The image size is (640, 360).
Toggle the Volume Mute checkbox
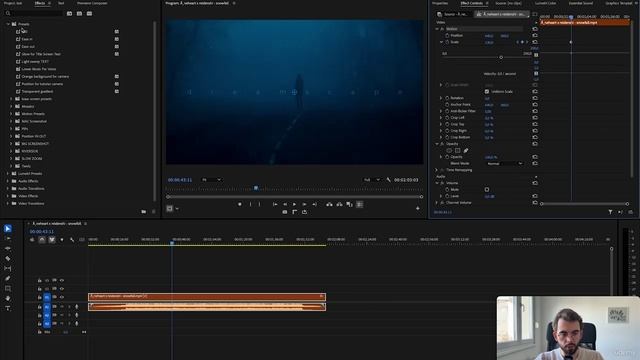pyautogui.click(x=487, y=189)
